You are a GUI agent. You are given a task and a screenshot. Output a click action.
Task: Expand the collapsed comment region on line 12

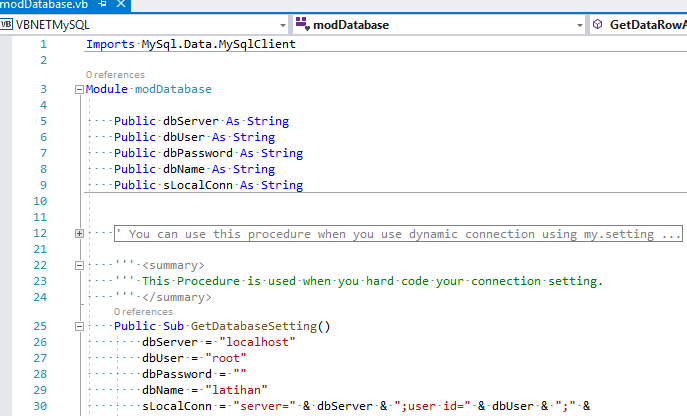[x=79, y=234]
